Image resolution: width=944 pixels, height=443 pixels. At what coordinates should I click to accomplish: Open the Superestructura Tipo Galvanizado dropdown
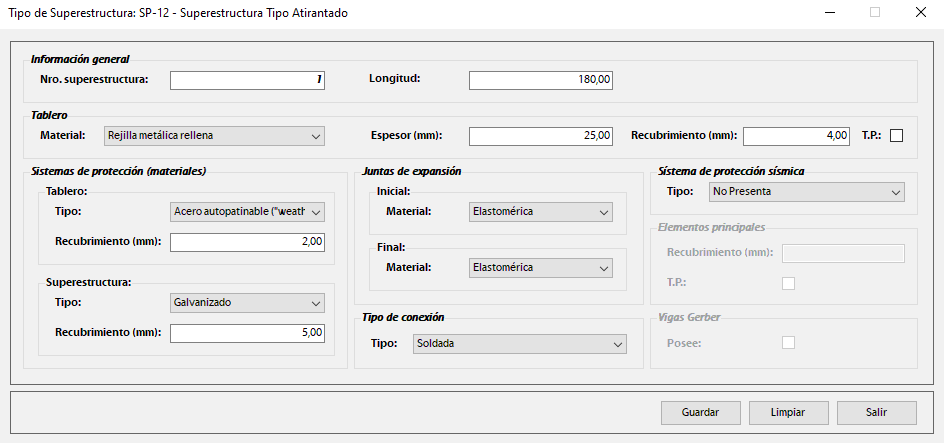248,302
